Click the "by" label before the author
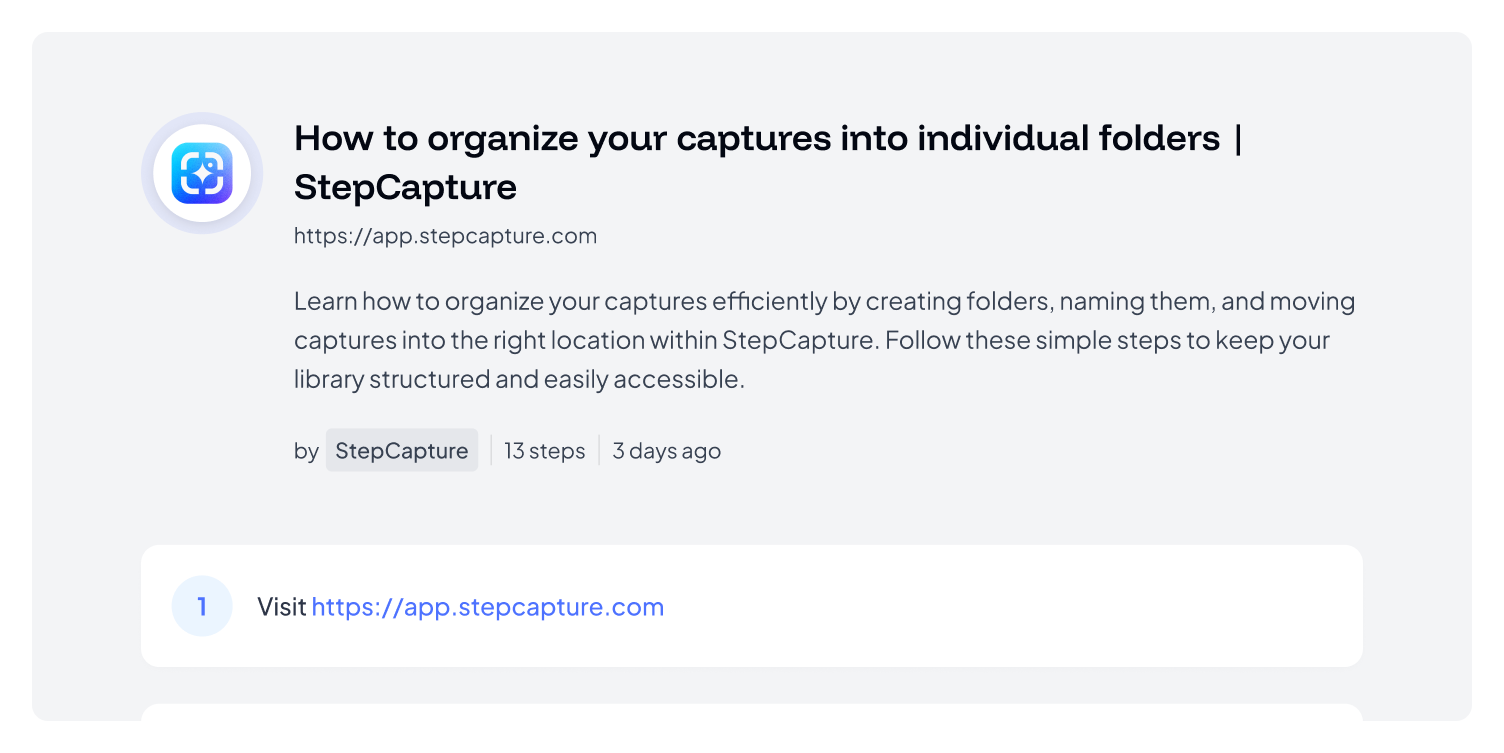The width and height of the screenshot is (1504, 753). click(x=306, y=451)
